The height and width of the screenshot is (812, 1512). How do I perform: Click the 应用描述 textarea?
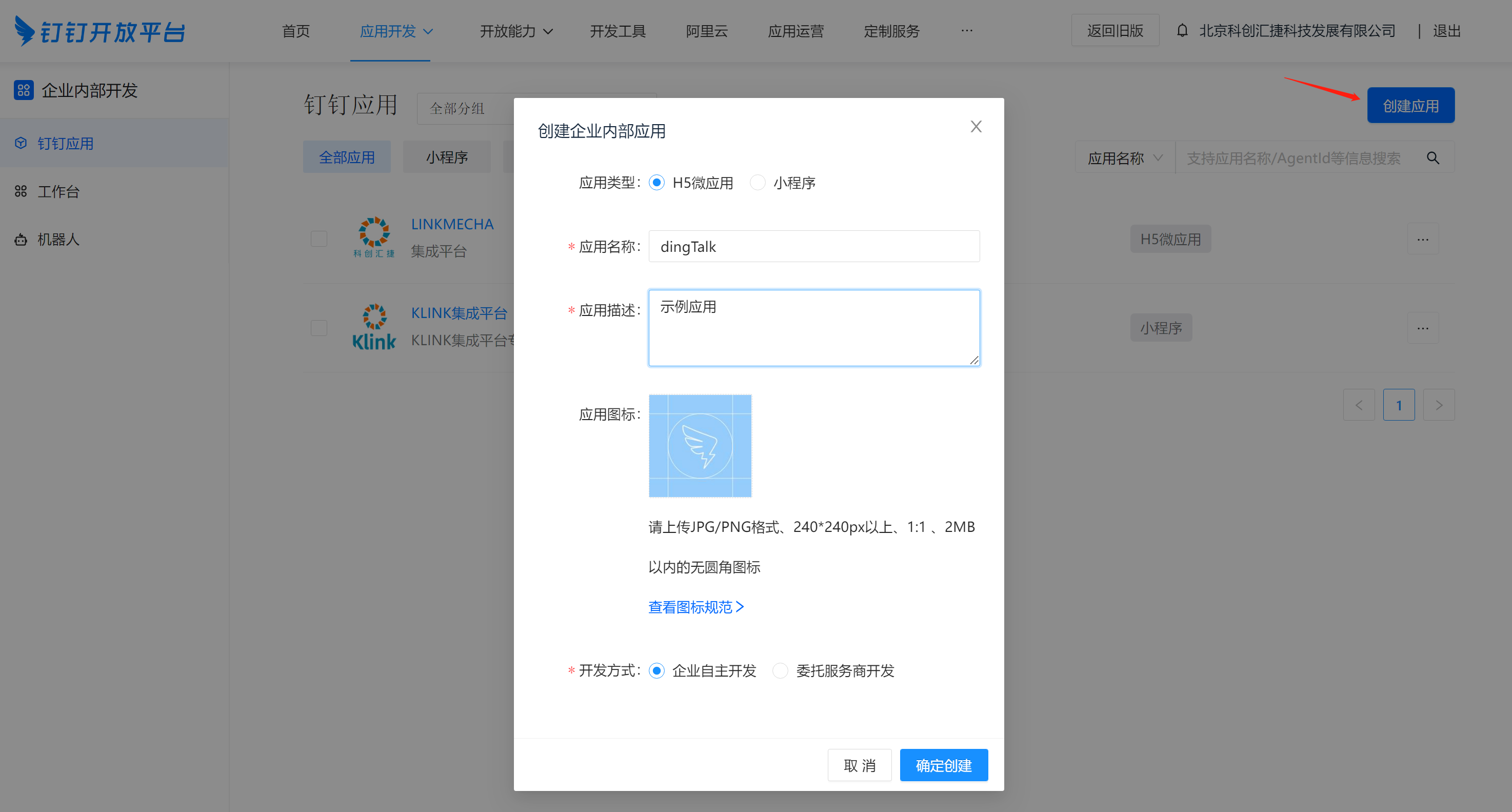coord(814,328)
